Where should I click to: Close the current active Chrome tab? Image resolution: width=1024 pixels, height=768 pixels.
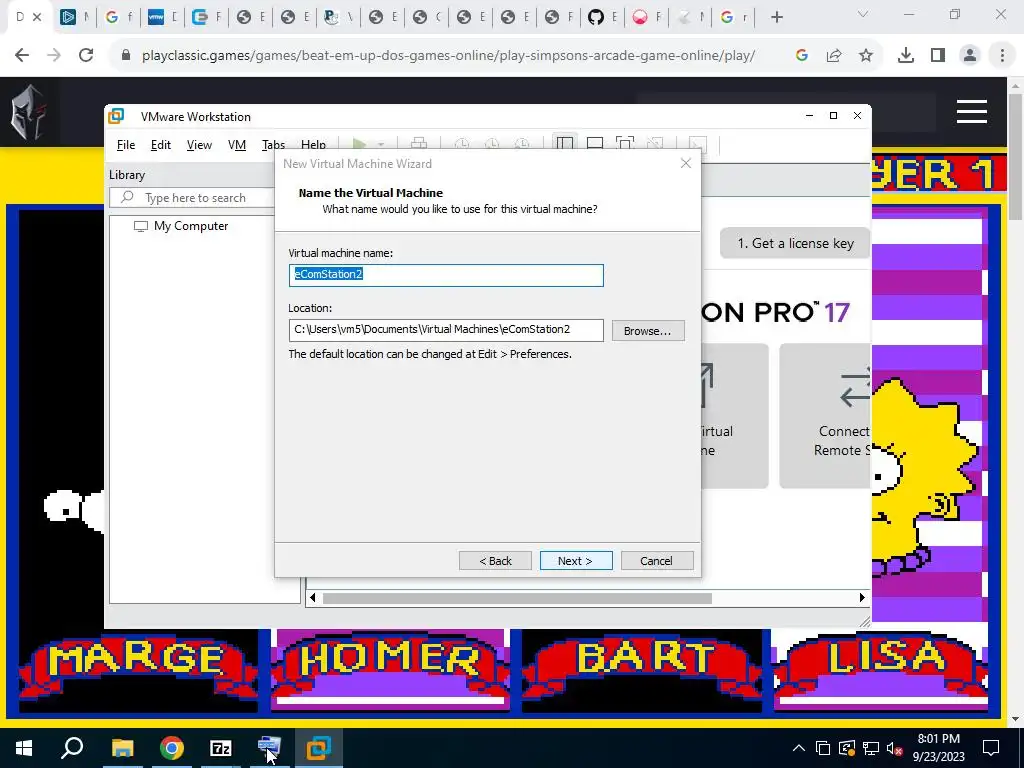(x=37, y=18)
